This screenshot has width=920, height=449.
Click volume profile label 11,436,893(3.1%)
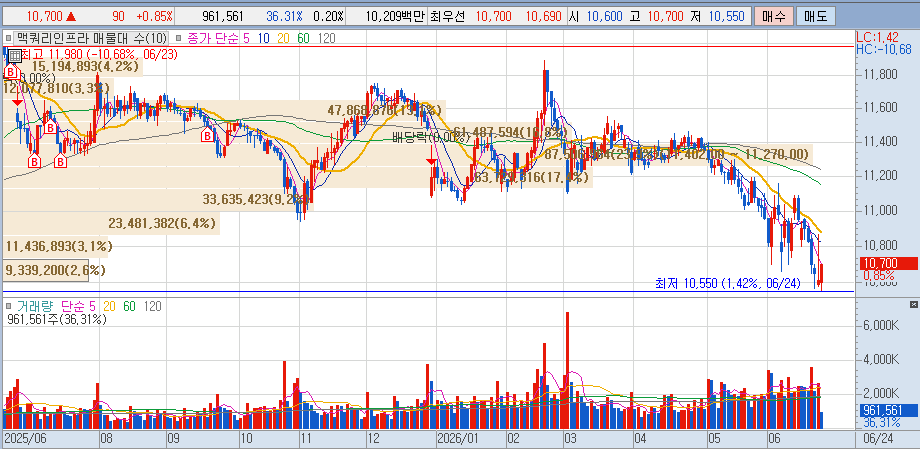coord(58,246)
